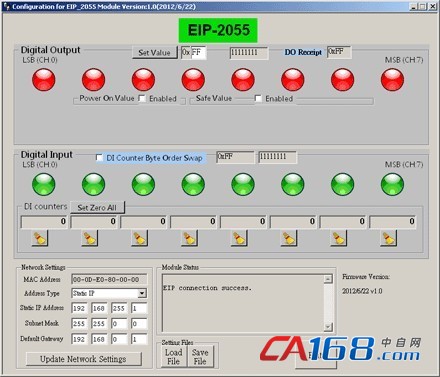Clear the seventh DI counter with broom icon

point(339,239)
